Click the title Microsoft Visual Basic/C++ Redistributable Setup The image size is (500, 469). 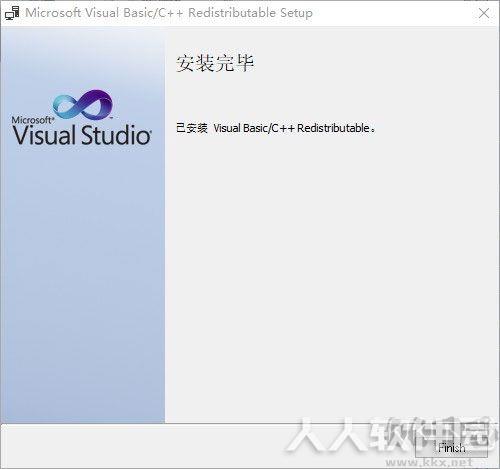tap(169, 13)
